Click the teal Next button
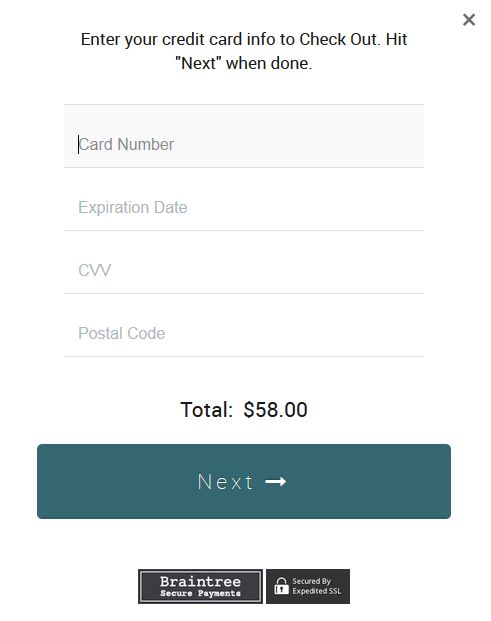The image size is (491, 621). pos(244,481)
